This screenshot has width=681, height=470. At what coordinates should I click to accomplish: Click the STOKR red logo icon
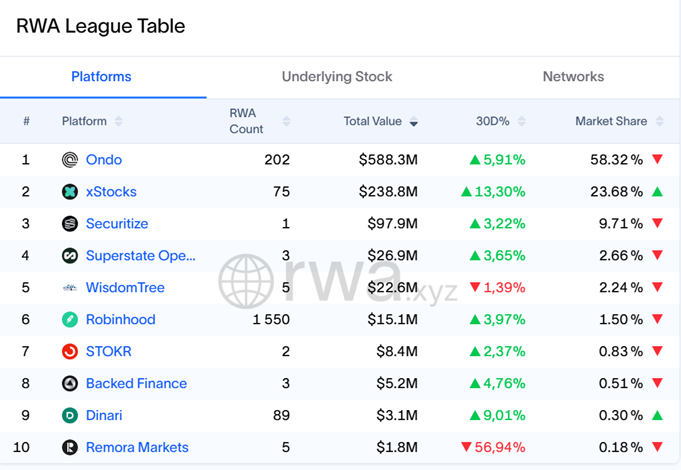coord(70,352)
